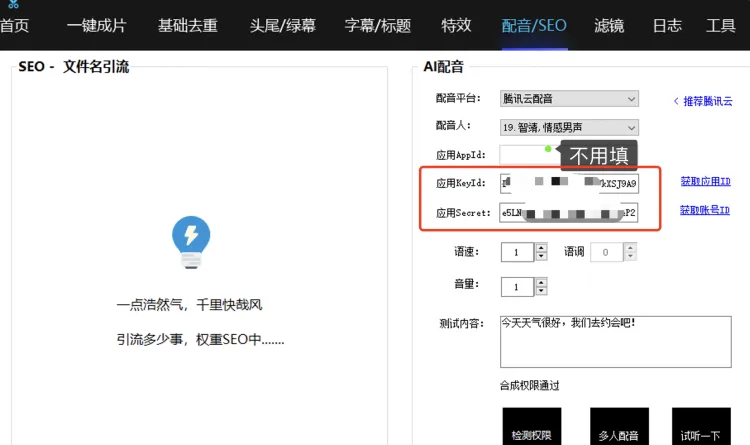
Task: Go to the 头尾/绿幕 tab
Action: [x=283, y=25]
